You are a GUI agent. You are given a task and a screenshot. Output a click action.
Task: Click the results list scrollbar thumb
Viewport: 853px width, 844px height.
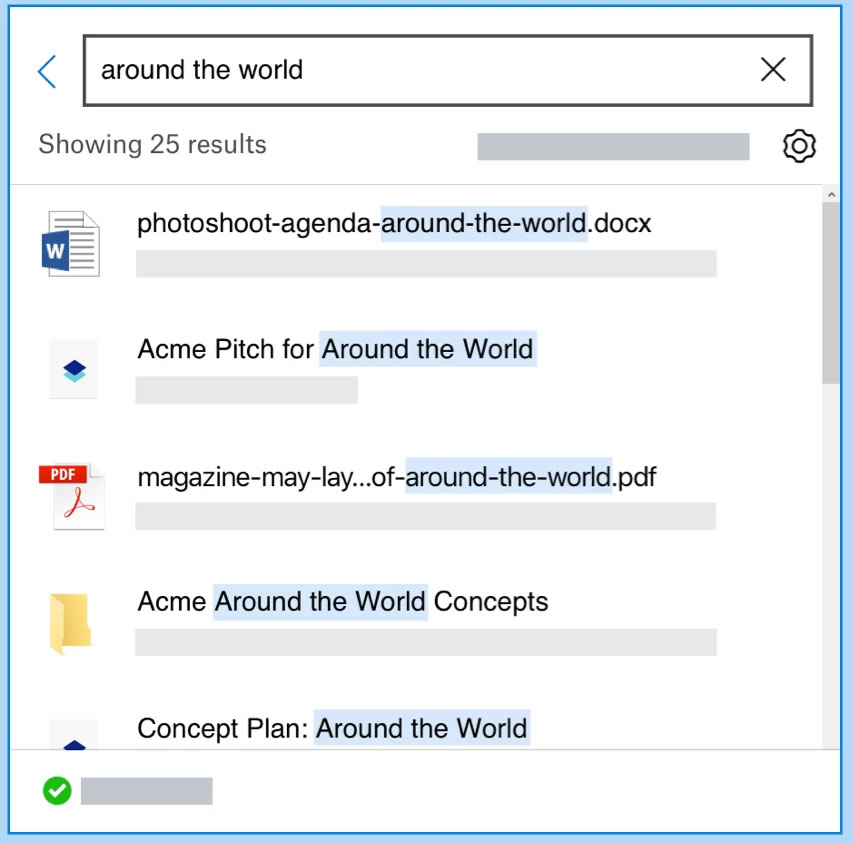[x=831, y=293]
